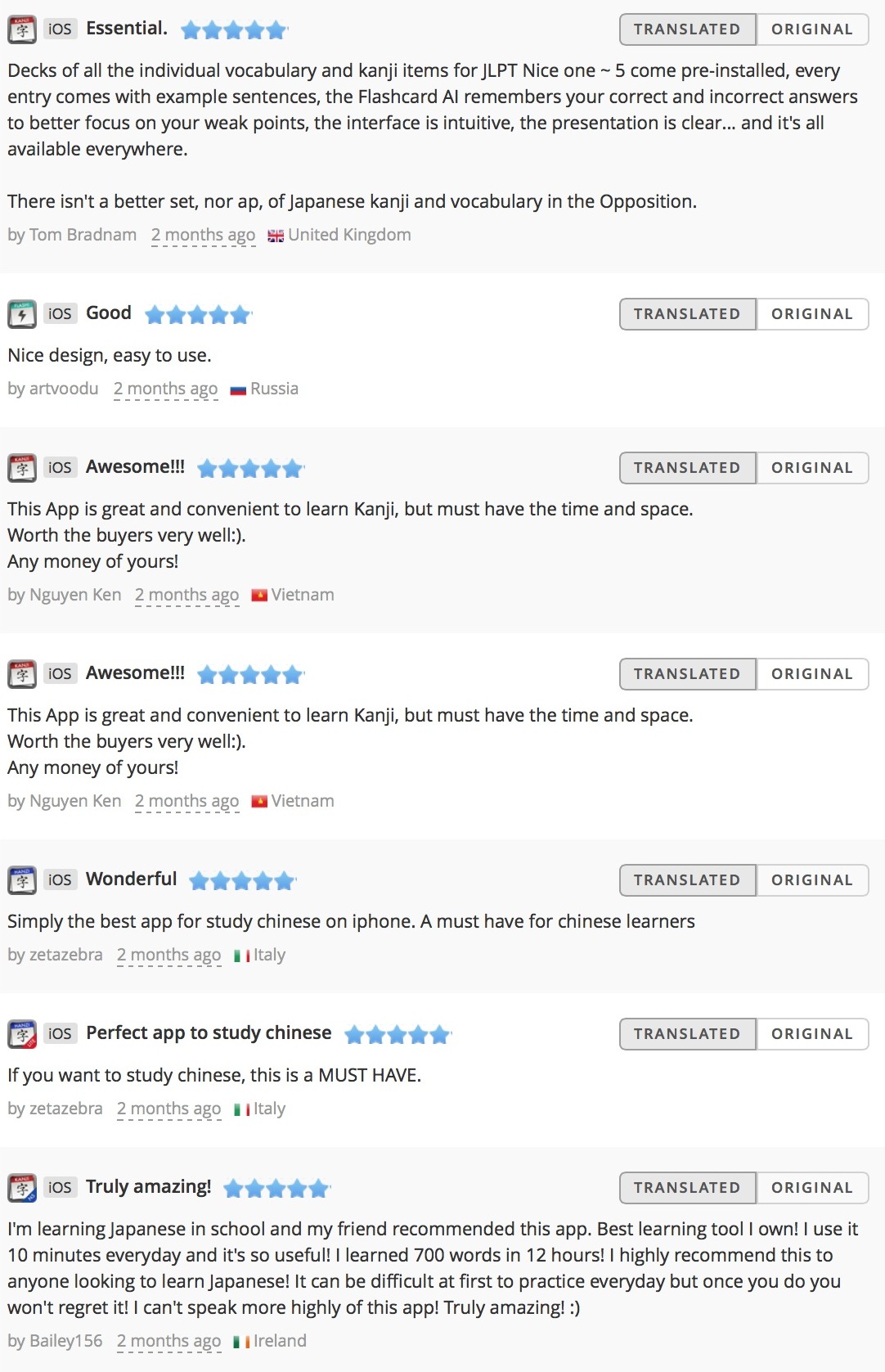Click the United Kingdom flag icon
The image size is (885, 1372).
tap(276, 236)
